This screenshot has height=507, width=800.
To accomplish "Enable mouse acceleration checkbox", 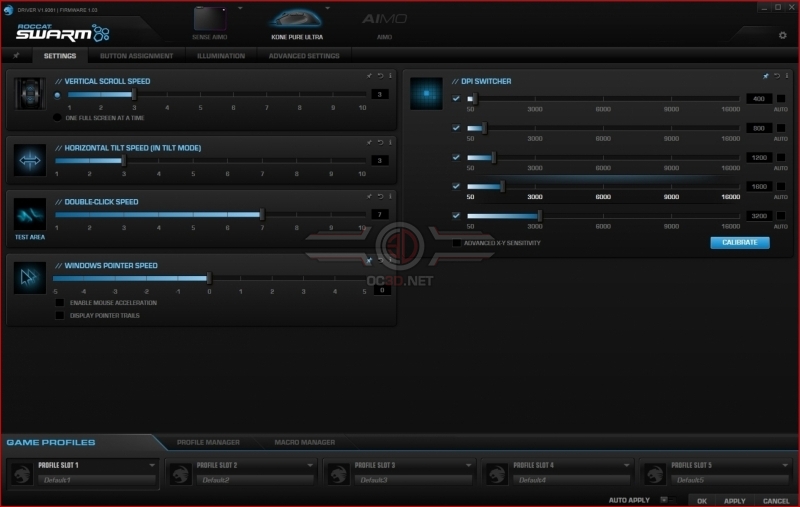I will point(60,302).
